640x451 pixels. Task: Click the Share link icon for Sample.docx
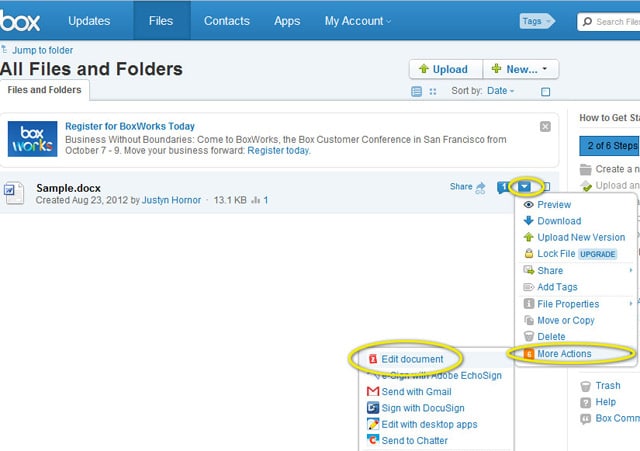[x=480, y=187]
